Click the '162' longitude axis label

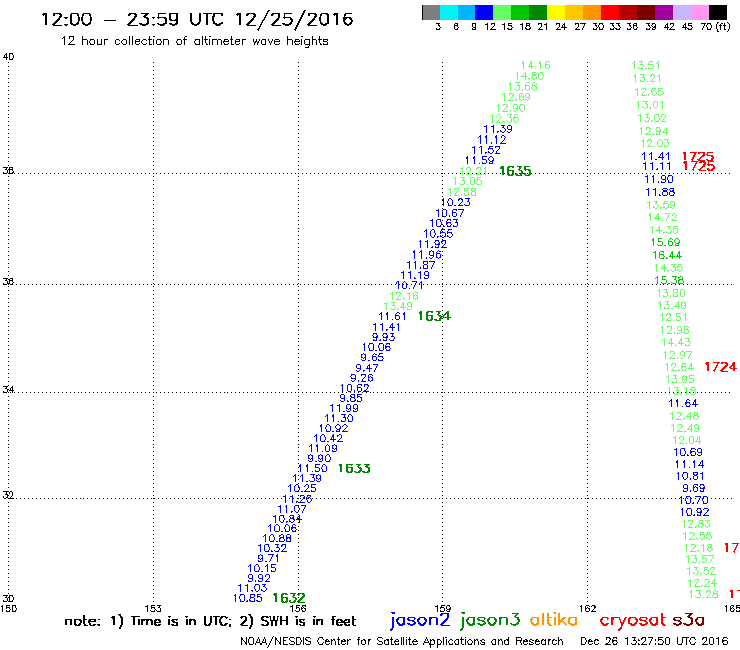click(x=587, y=608)
